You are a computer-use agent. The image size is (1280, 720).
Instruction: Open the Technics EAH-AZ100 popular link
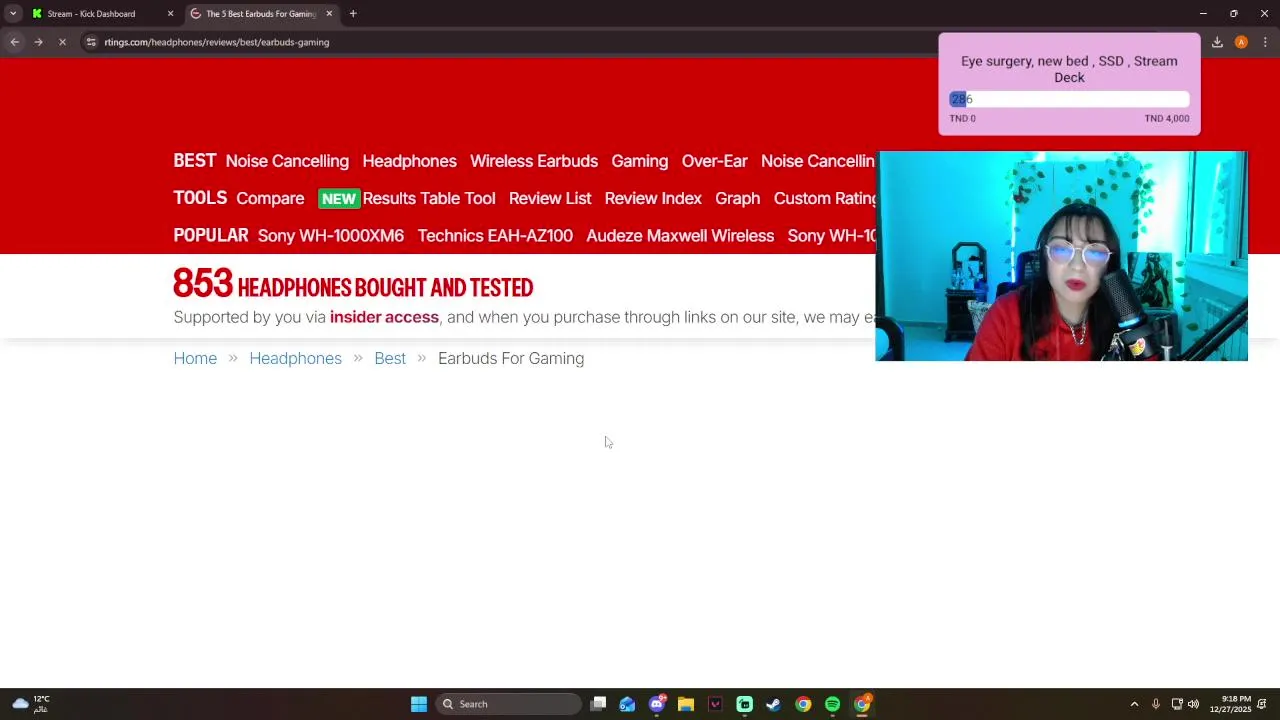click(x=495, y=236)
